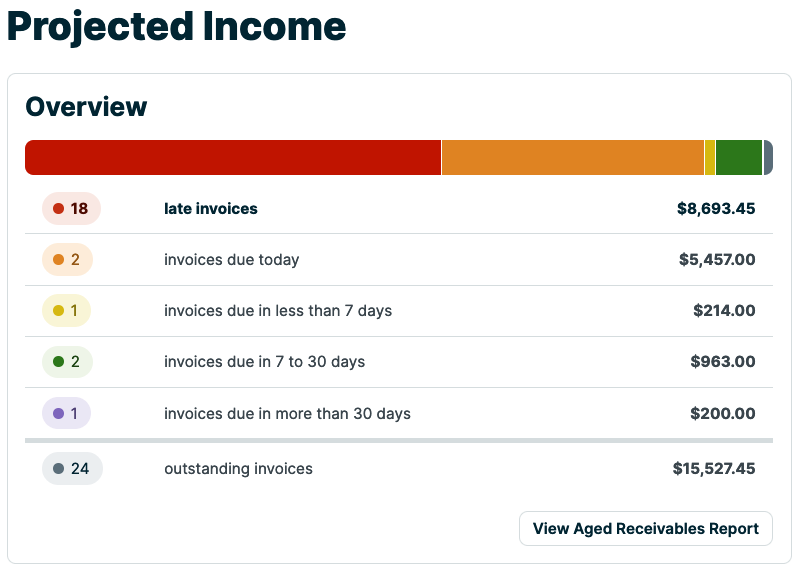Select the 24 outstanding invoices count badge
This screenshot has width=802, height=577.
click(72, 468)
